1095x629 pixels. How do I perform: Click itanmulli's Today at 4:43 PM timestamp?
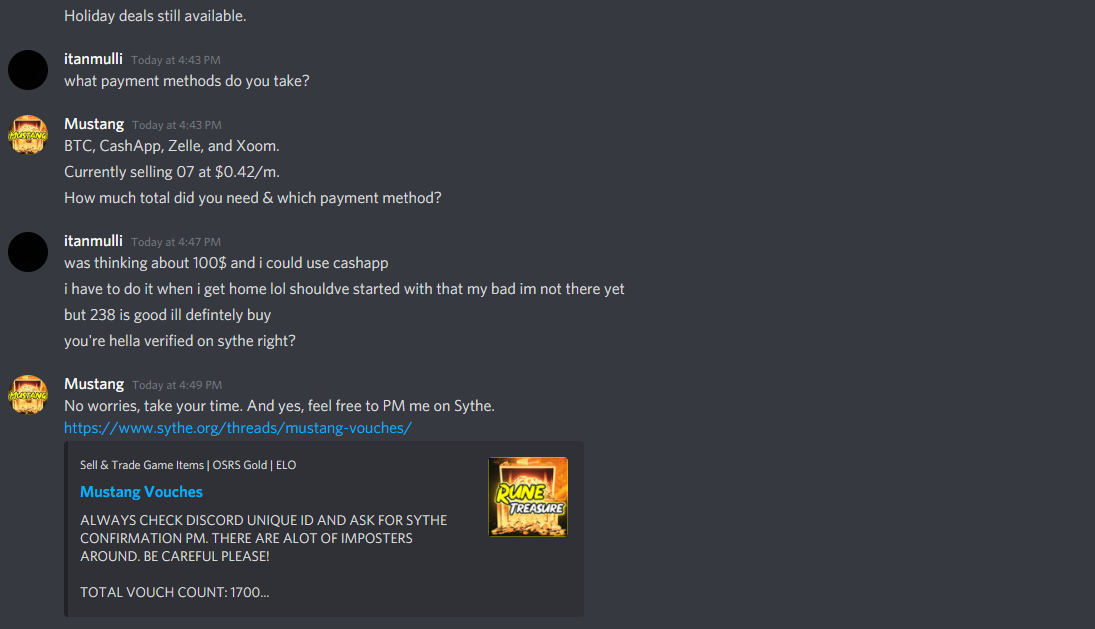pos(176,60)
